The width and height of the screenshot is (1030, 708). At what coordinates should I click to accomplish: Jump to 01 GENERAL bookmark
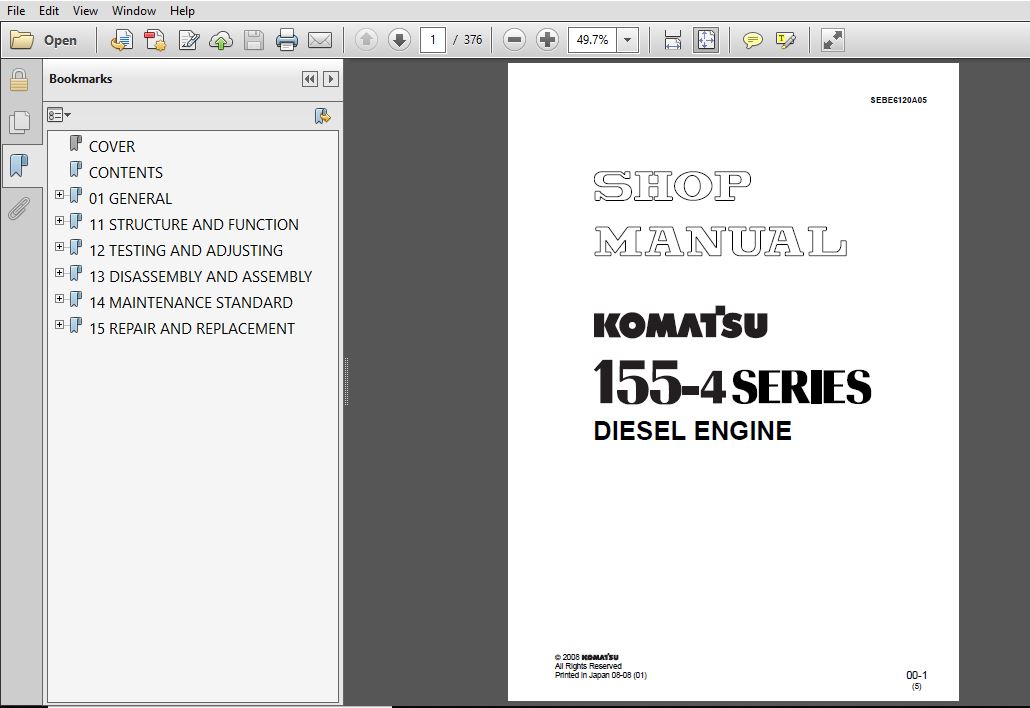131,198
